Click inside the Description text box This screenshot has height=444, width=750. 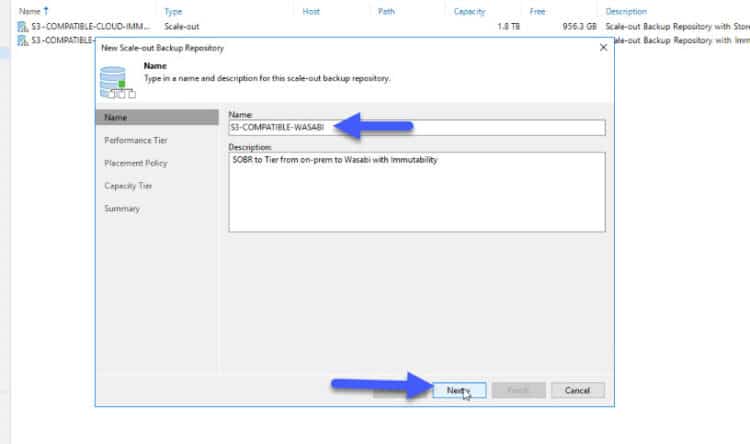click(417, 192)
